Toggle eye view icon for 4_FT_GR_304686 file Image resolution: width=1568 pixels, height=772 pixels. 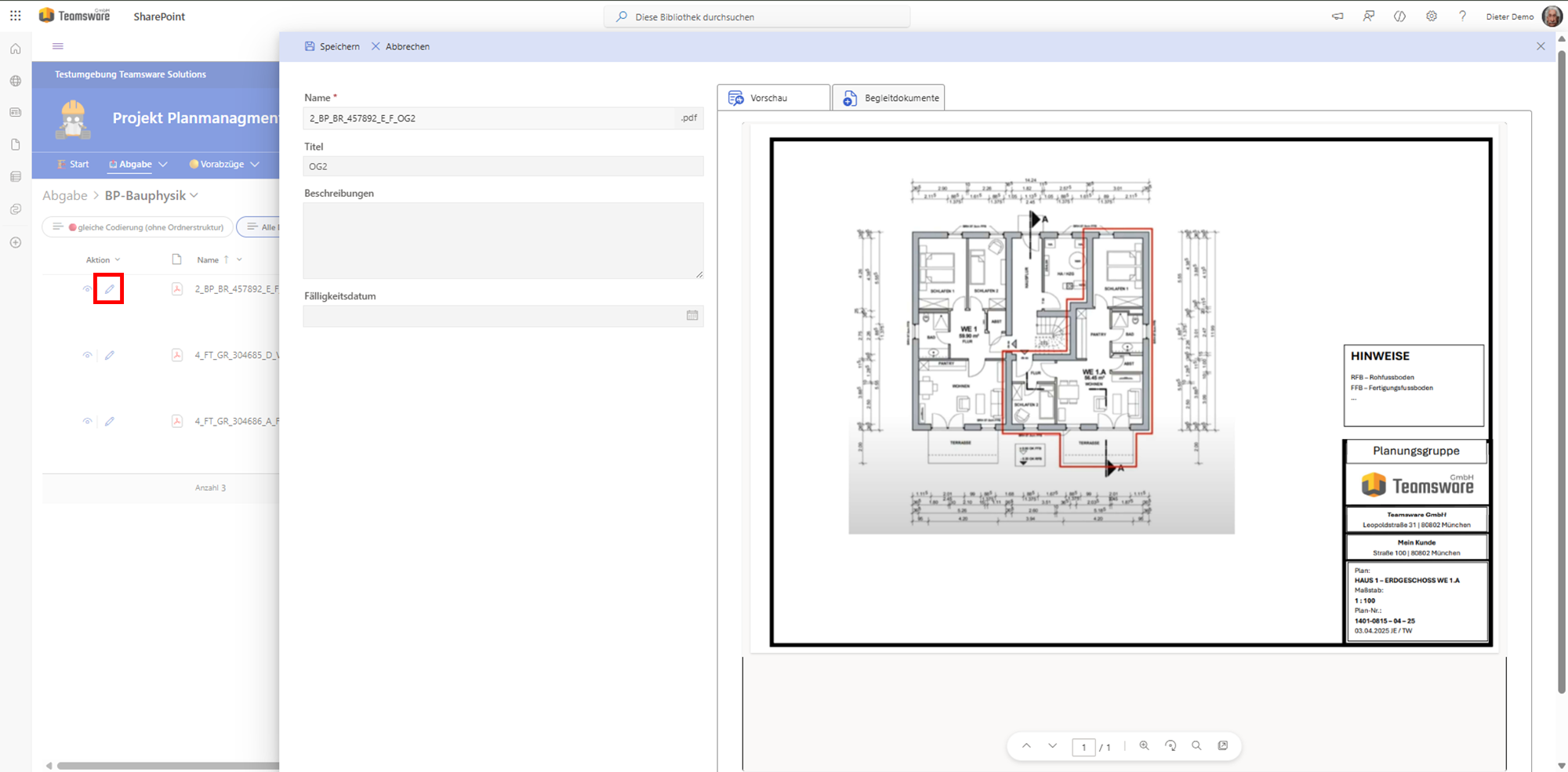click(x=87, y=422)
